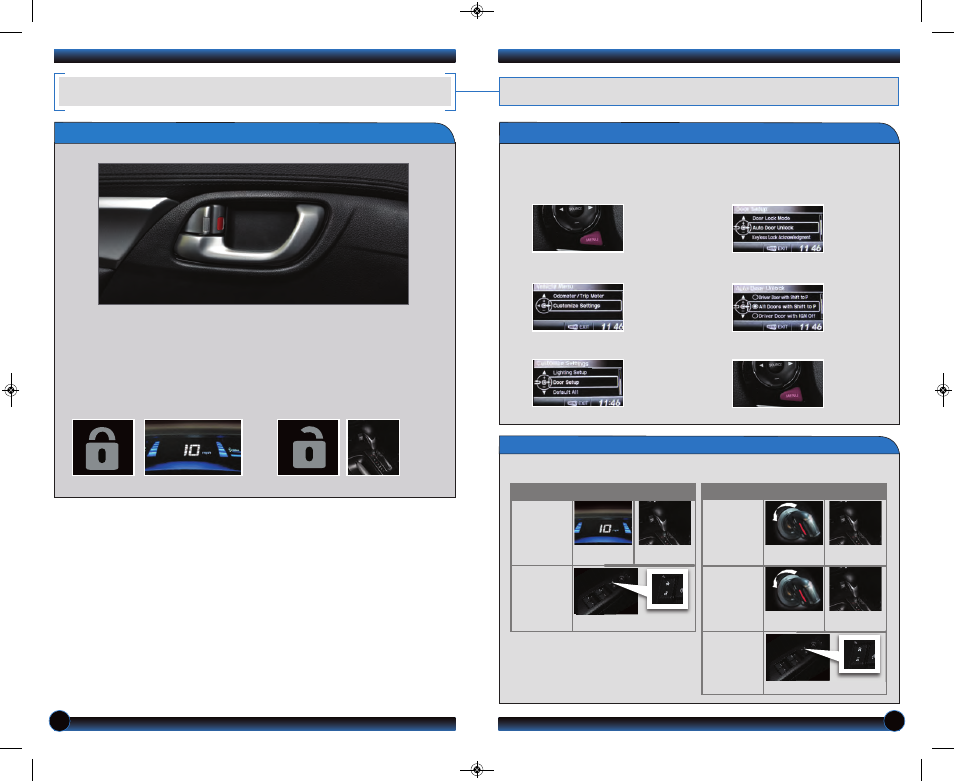Viewport: 954px width, 781px height.
Task: Click the steering wheel MENU button photo above the Vehicle Menu screen
Action: click(578, 228)
